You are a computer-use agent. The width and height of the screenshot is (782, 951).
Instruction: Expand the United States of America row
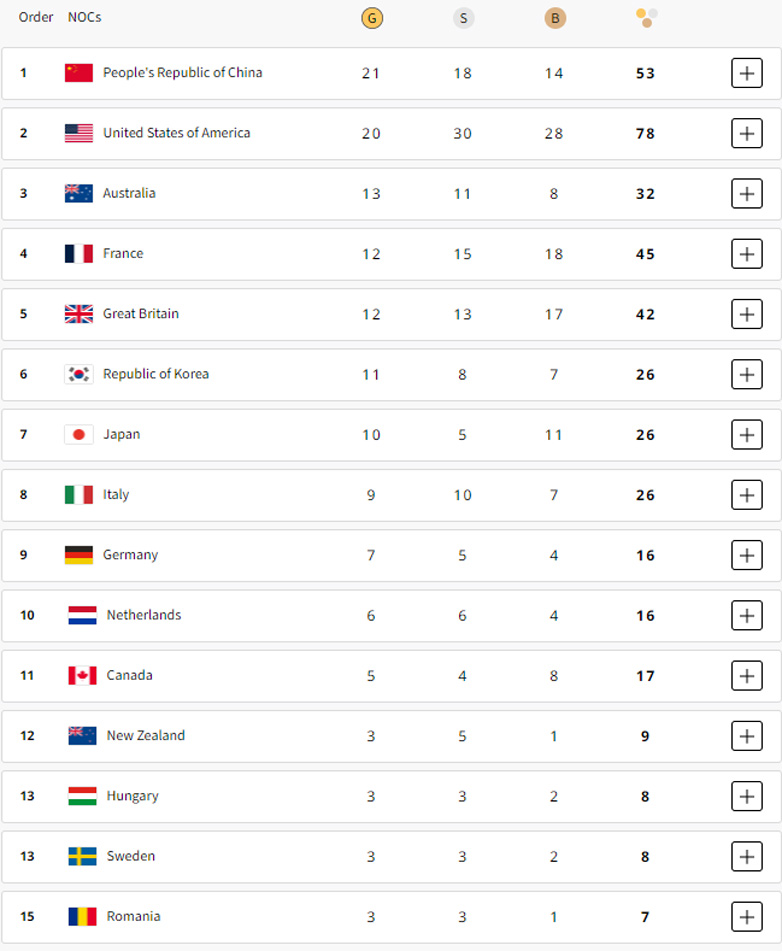[x=746, y=133]
